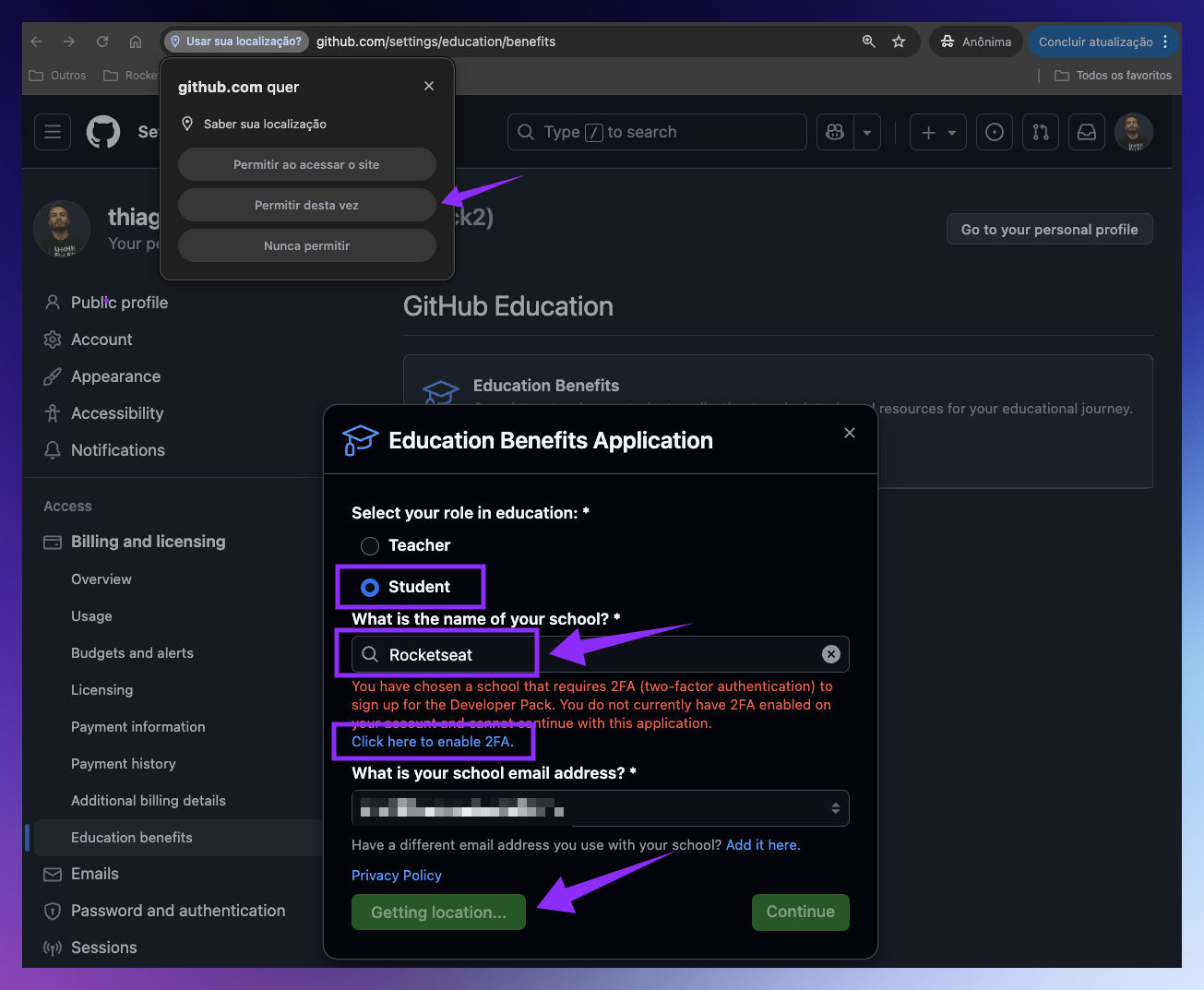Click the Appearance paintbrush icon
Viewport: 1204px width, 990px height.
[x=53, y=376]
